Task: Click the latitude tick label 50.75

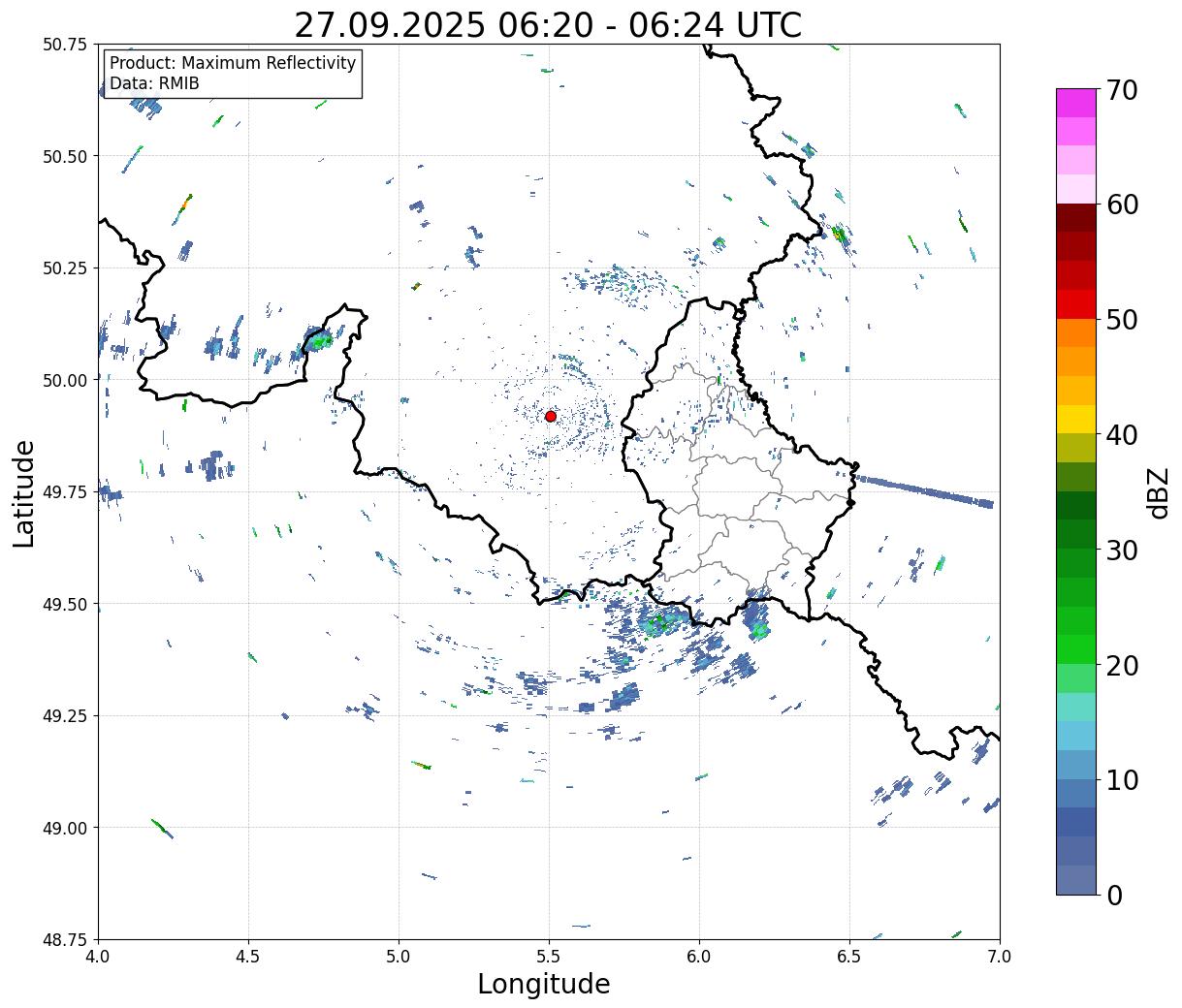Action: point(65,45)
